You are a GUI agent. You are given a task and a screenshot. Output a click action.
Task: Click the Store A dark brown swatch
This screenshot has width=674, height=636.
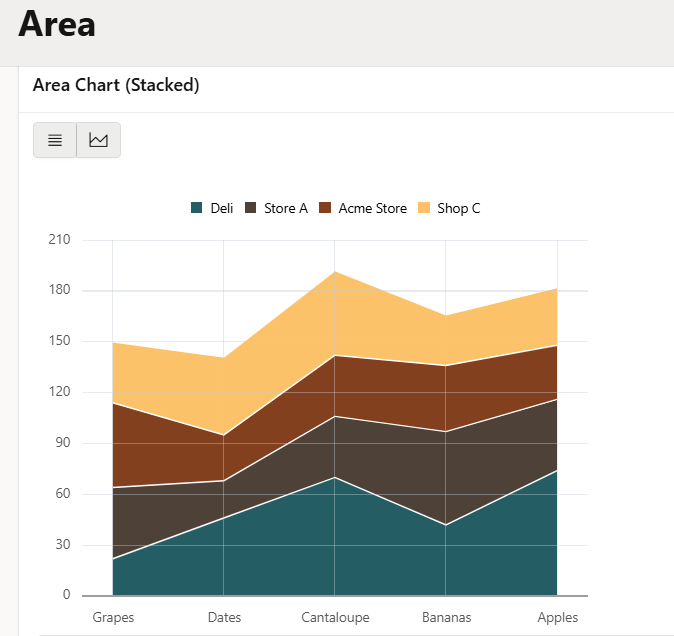coord(251,208)
